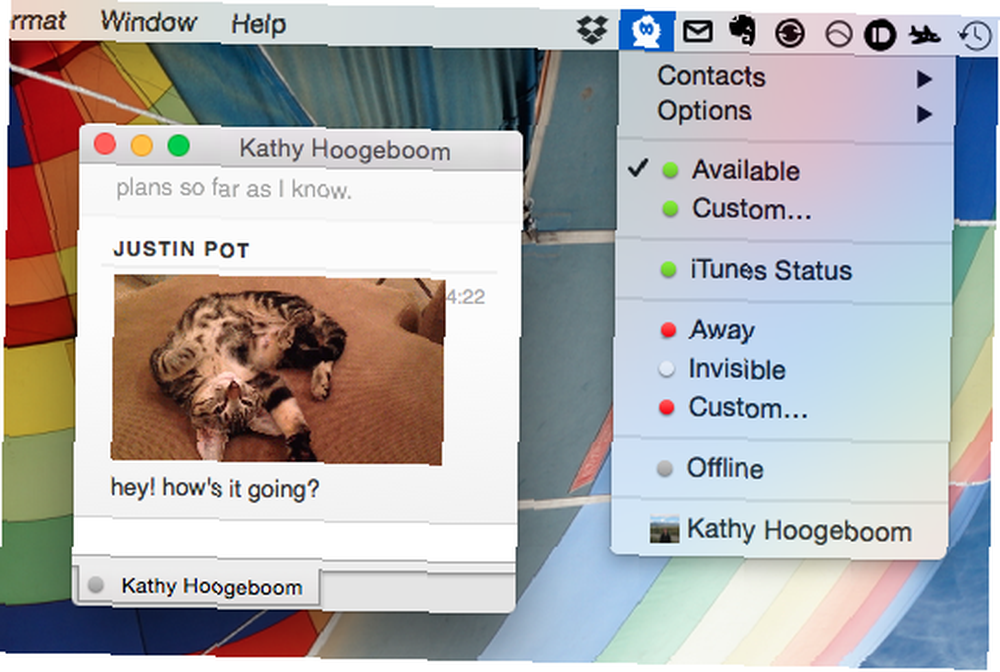Click the circular arrow sync menu bar icon
1000x672 pixels.
point(790,33)
